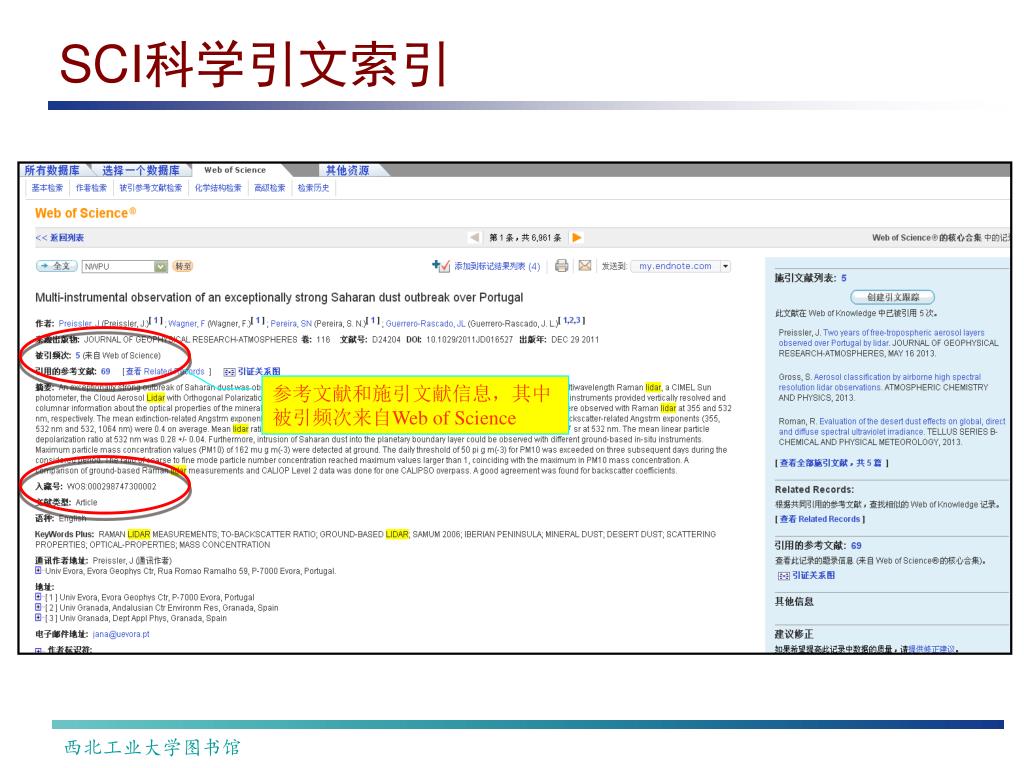The width and height of the screenshot is (1024, 768).
Task: Click citing articles count 5 in sidebar
Action: [844, 278]
